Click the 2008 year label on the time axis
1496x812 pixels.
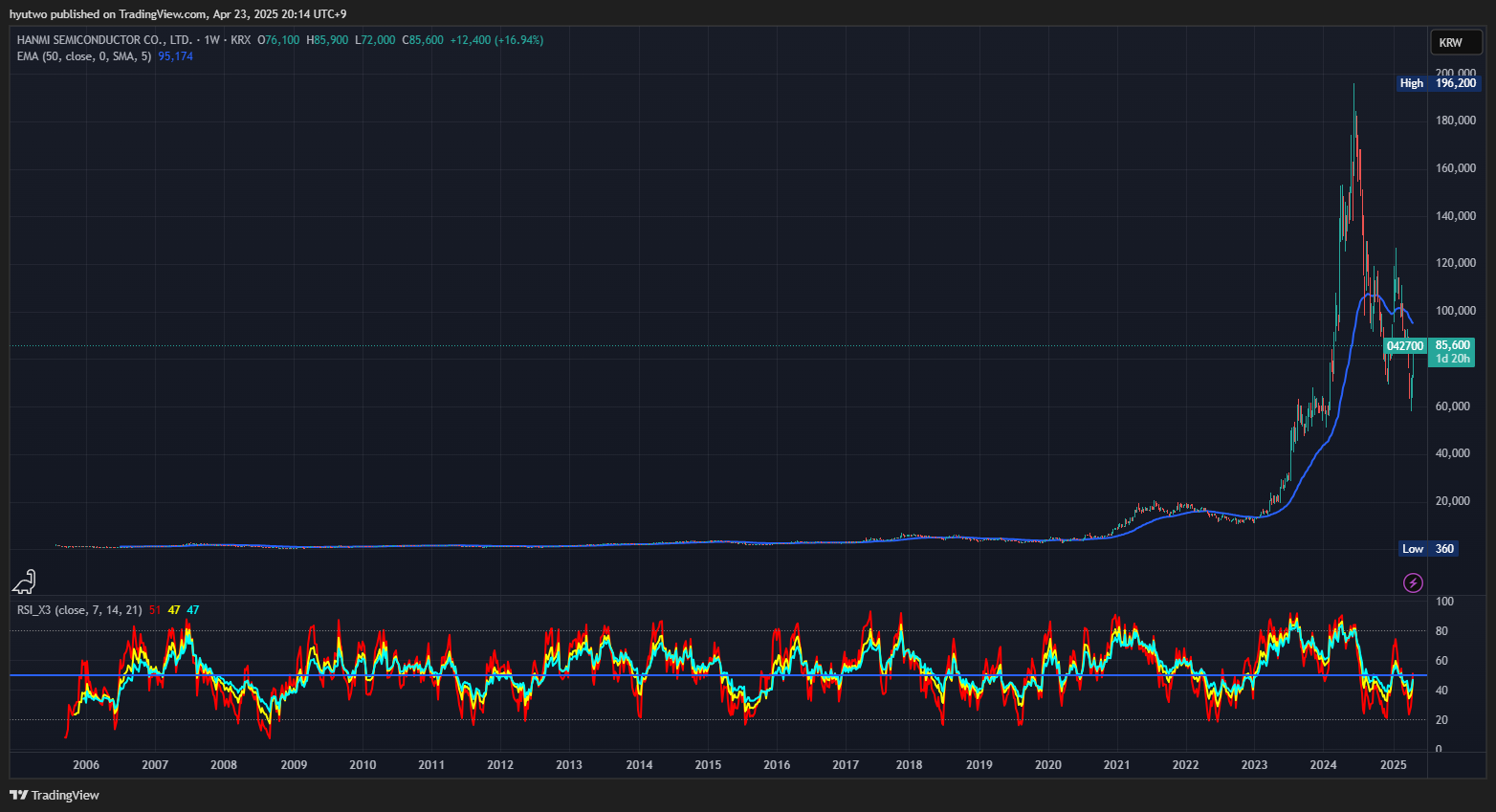coord(224,765)
